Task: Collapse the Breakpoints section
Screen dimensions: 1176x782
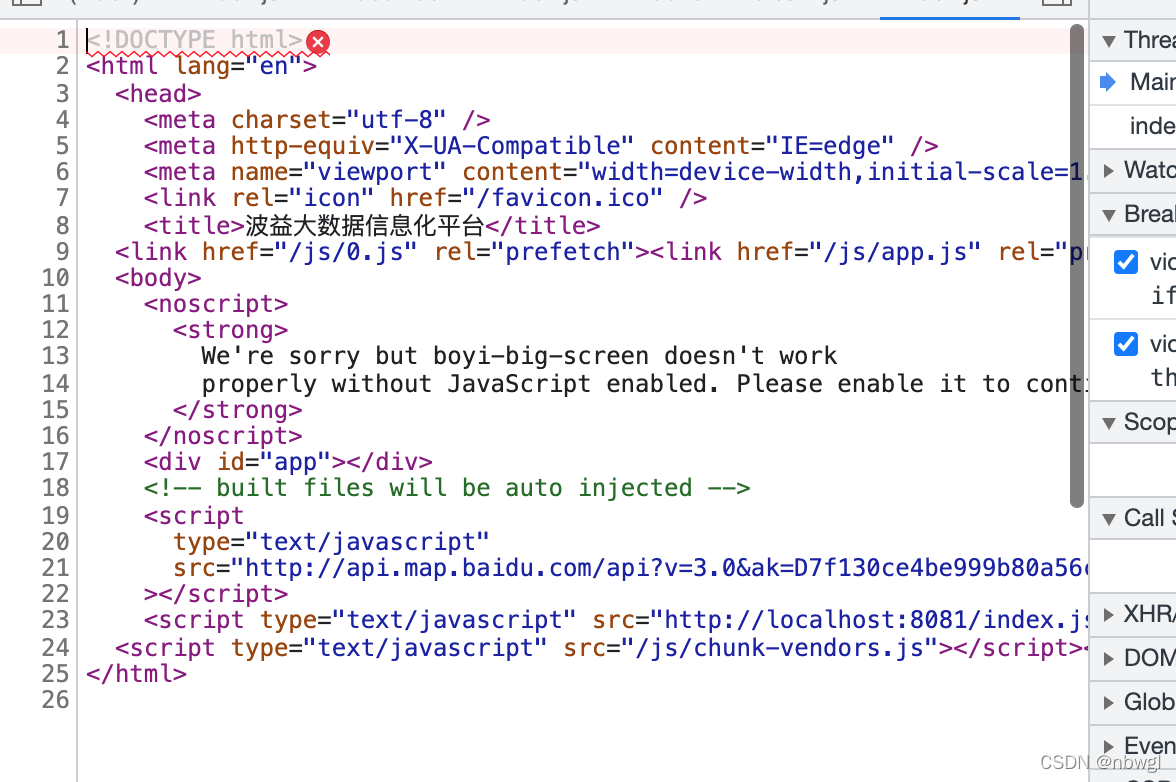Action: pyautogui.click(x=1108, y=215)
